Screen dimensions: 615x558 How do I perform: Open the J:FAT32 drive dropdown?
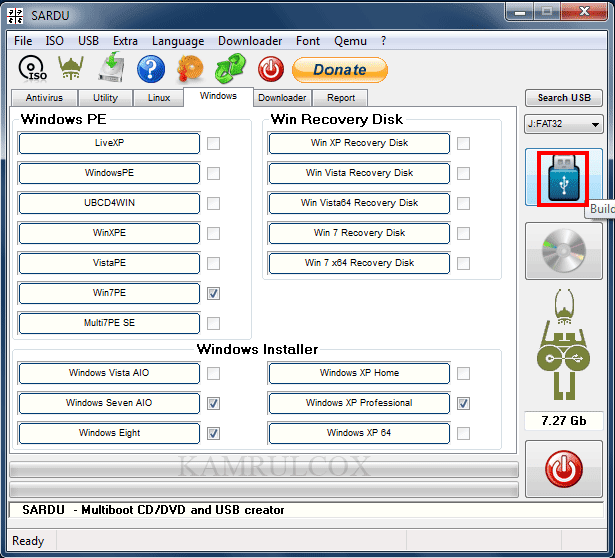pos(564,124)
